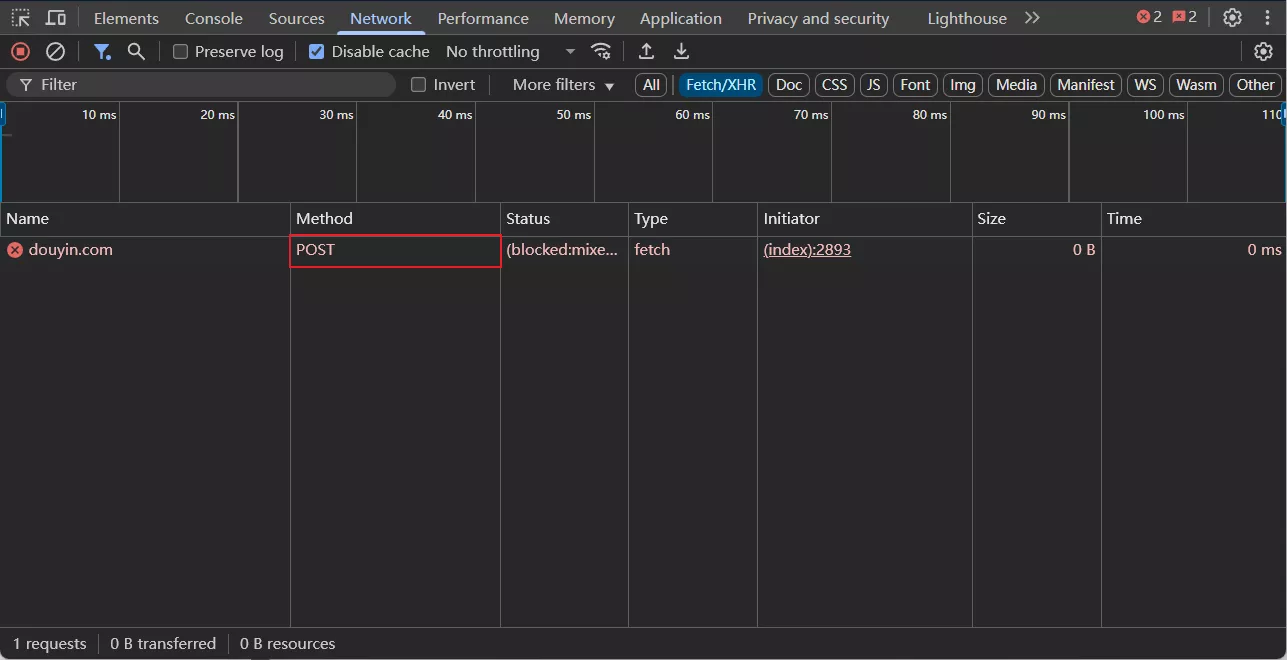Toggle the filter funnel icon
The image size is (1287, 660).
102,51
